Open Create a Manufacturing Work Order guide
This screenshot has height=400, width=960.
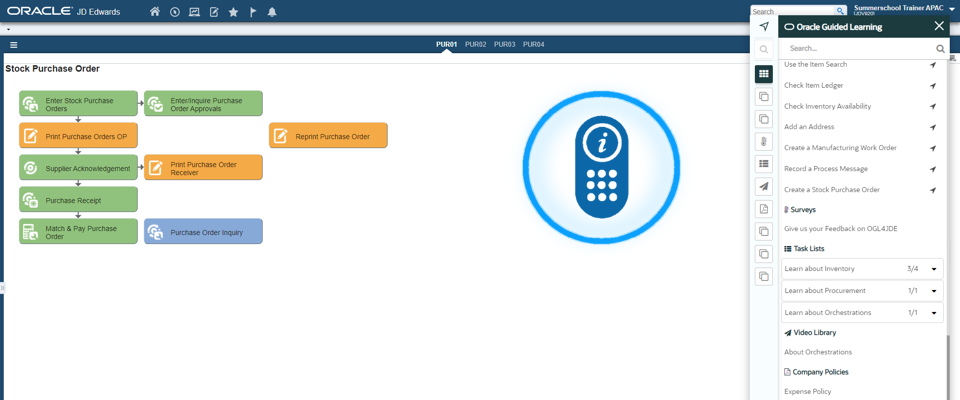[x=840, y=148]
